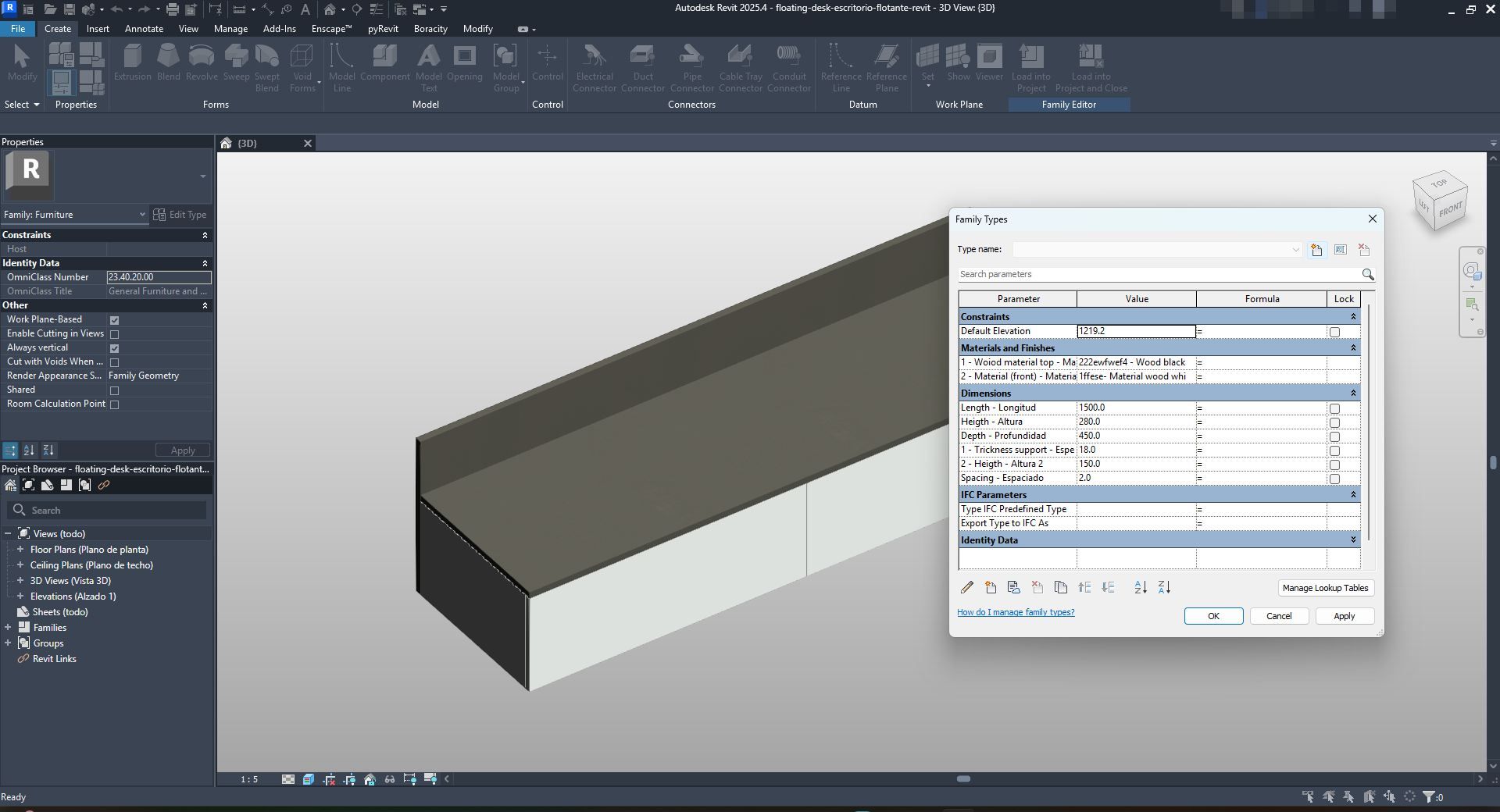Lock the Default Elevation parameter
Screen dimensions: 1500x812
click(x=1334, y=332)
